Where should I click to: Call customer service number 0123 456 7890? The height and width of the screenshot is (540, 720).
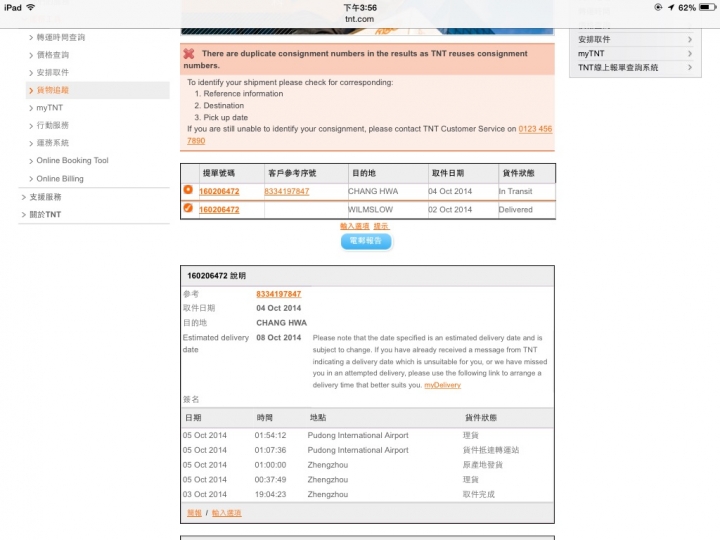point(535,129)
